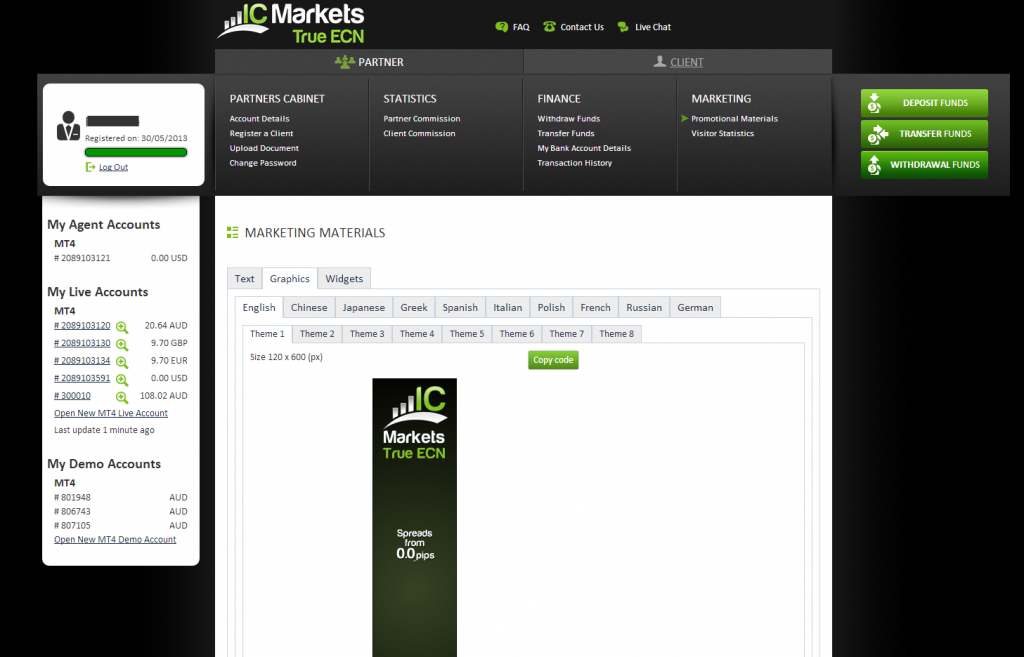
Task: Switch to Theme 4 tab
Action: tap(417, 334)
